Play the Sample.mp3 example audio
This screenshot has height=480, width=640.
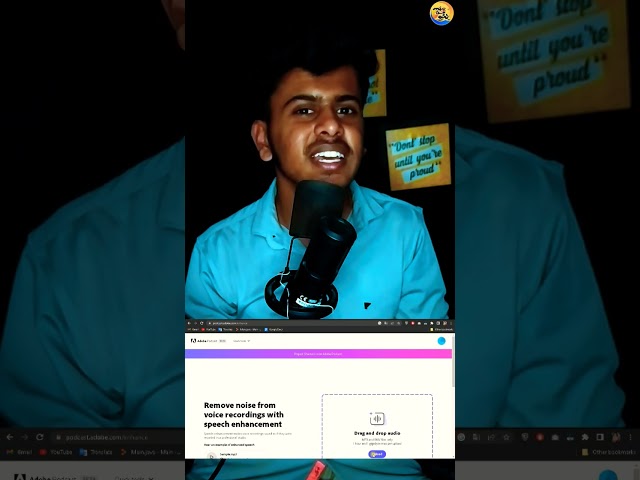click(211, 457)
